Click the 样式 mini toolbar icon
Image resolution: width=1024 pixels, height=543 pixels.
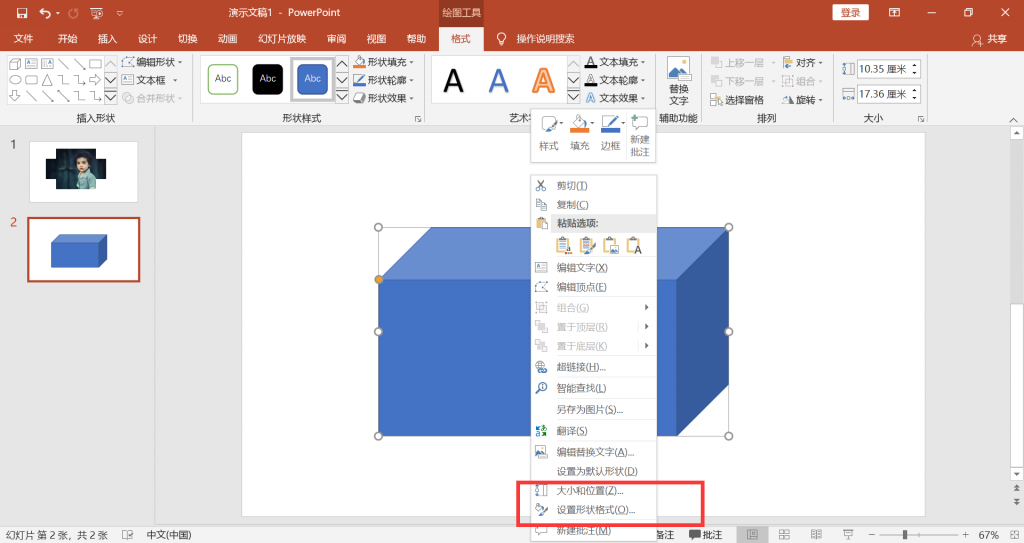[x=549, y=133]
